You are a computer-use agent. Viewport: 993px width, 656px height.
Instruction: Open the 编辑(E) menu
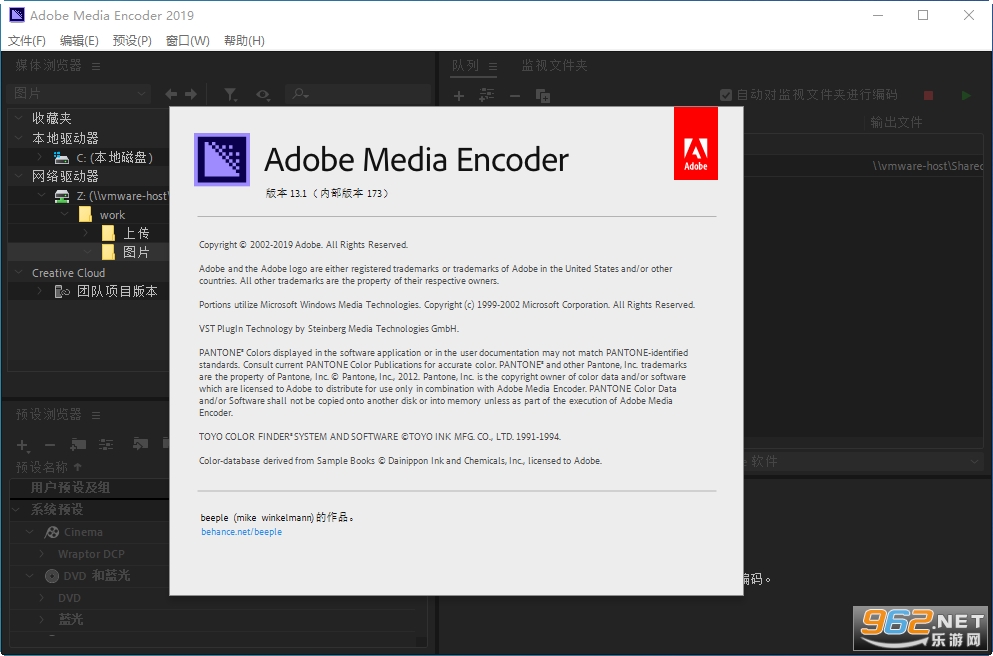tap(79, 41)
